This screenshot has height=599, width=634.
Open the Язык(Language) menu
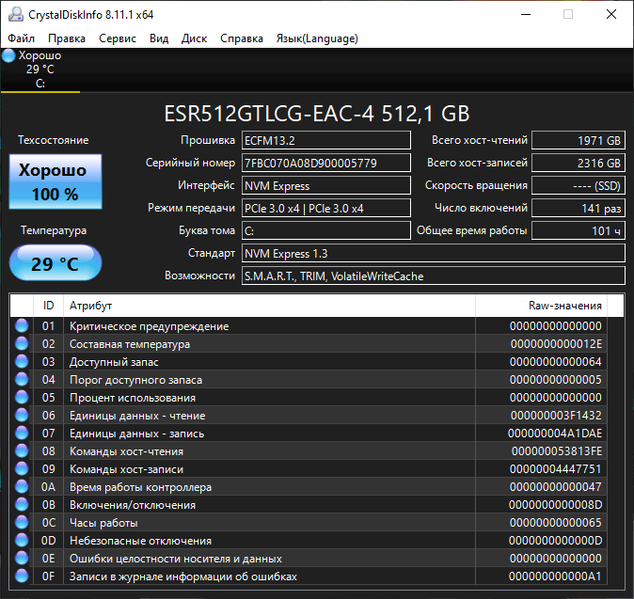click(316, 39)
